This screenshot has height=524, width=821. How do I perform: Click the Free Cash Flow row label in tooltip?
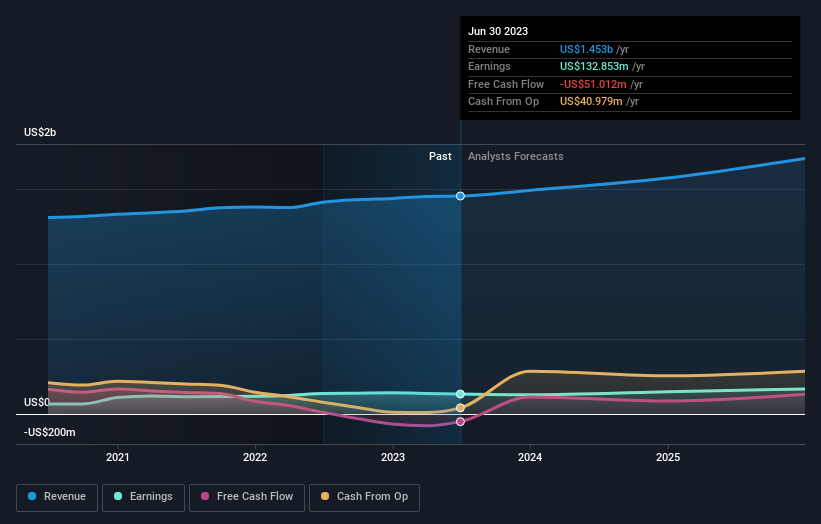tap(506, 84)
